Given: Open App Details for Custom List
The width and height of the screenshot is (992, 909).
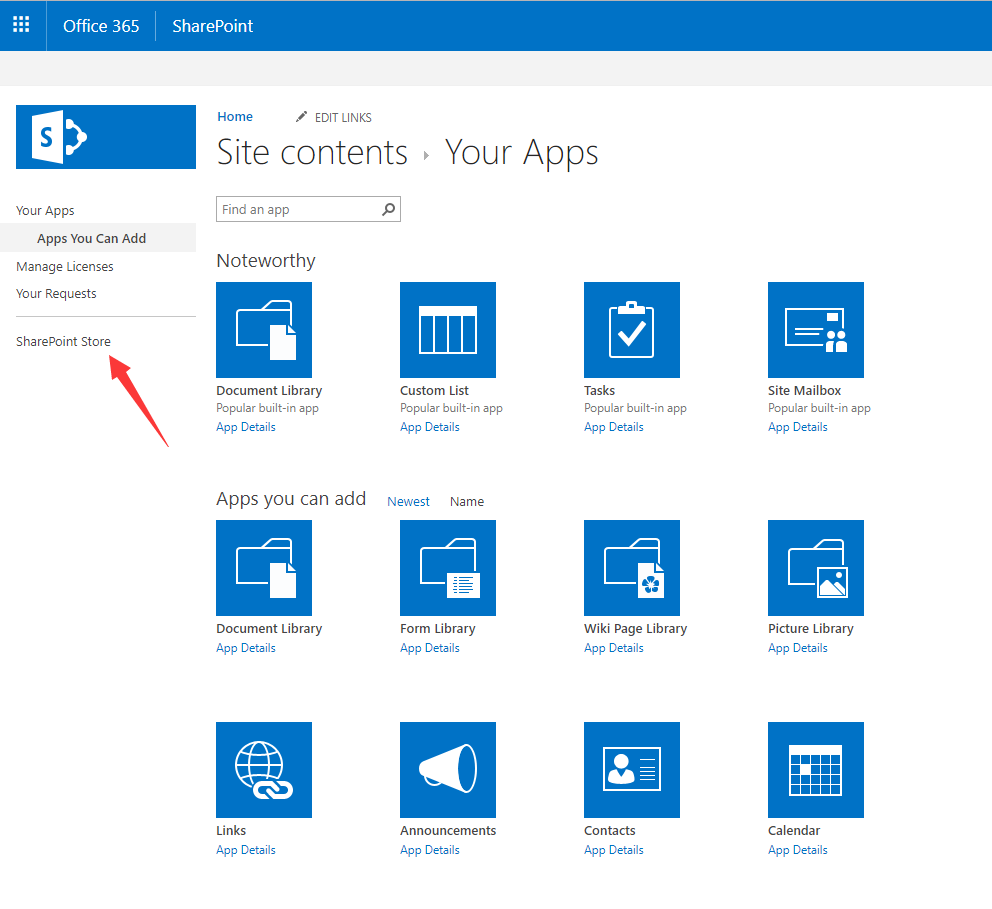Looking at the screenshot, I should 430,427.
